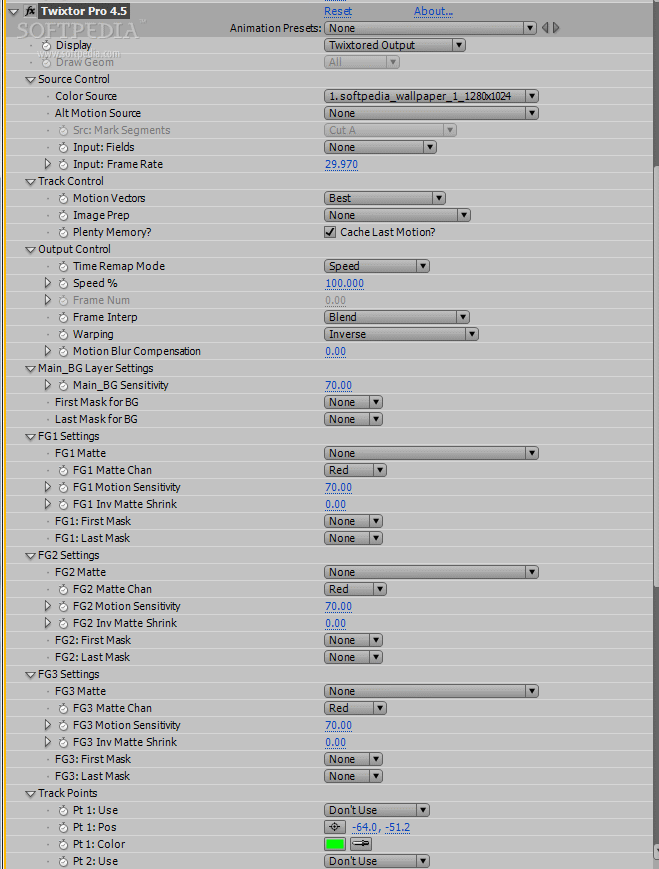The width and height of the screenshot is (659, 869).
Task: Click the FG2 Matte Chan stopwatch
Action: coord(63,590)
